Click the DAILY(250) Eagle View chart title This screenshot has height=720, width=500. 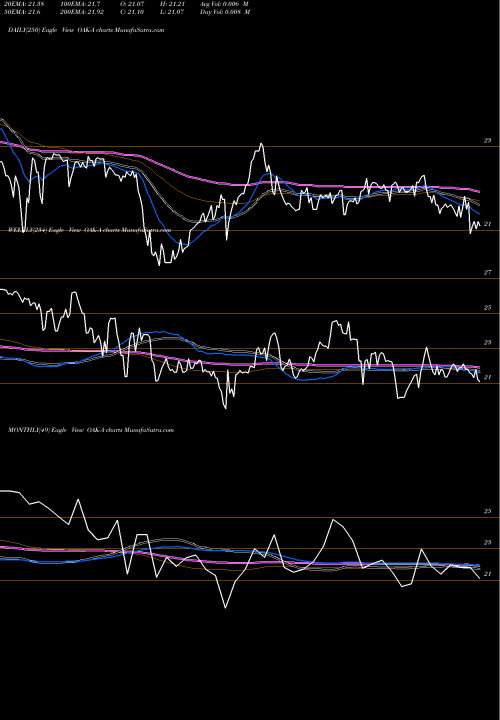[x=86, y=30]
